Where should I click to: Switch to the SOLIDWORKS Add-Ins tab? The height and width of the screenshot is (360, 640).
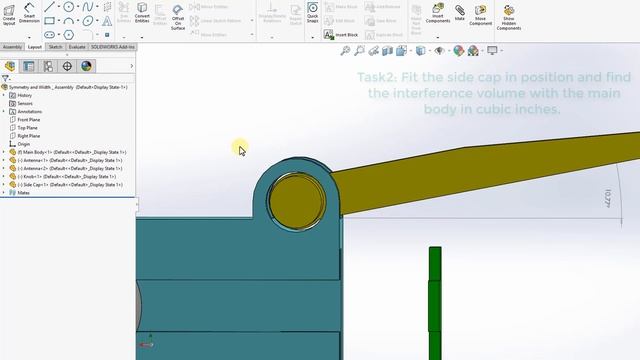click(112, 47)
